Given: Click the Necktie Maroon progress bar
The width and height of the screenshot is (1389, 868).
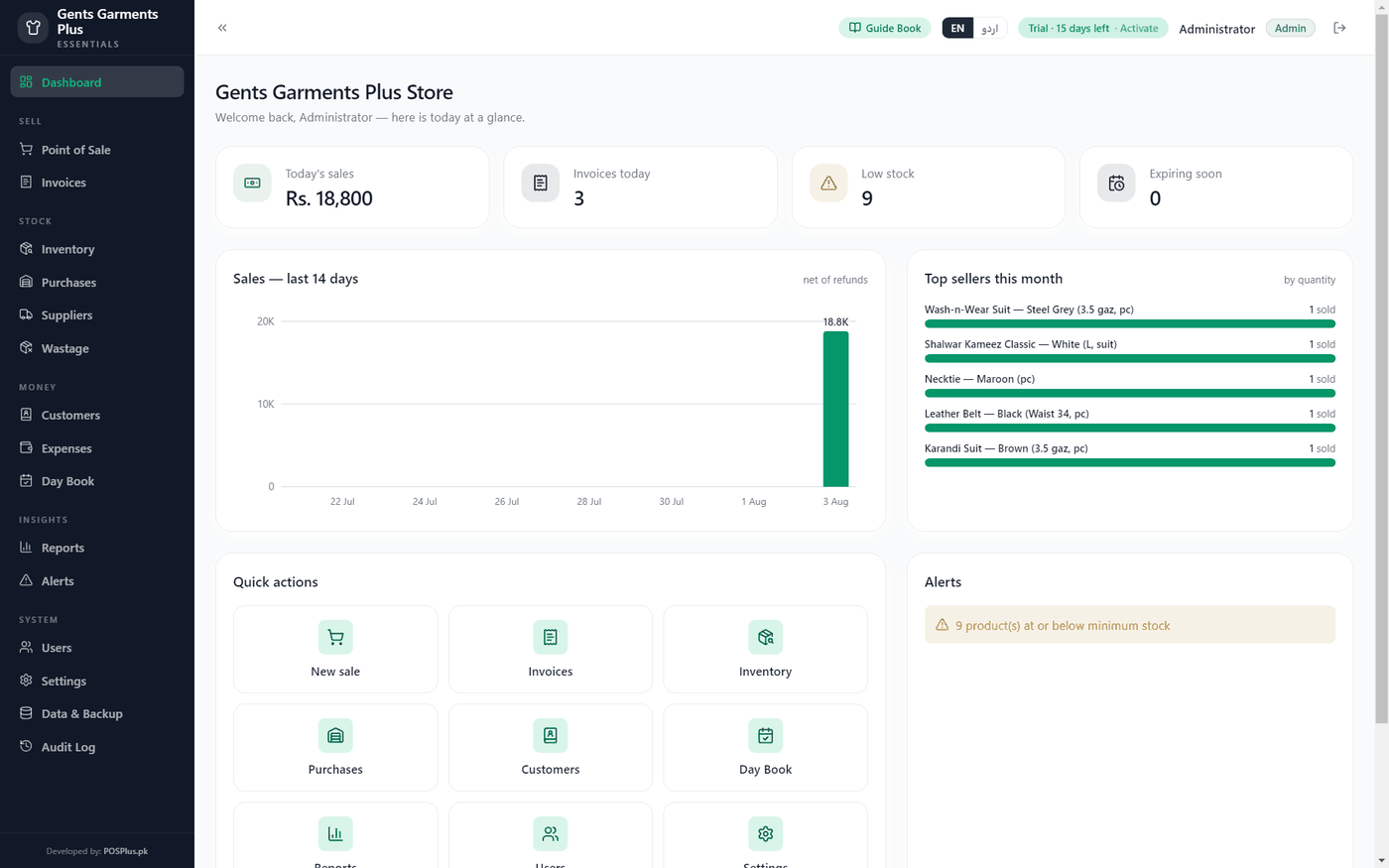Looking at the screenshot, I should pos(1130,393).
